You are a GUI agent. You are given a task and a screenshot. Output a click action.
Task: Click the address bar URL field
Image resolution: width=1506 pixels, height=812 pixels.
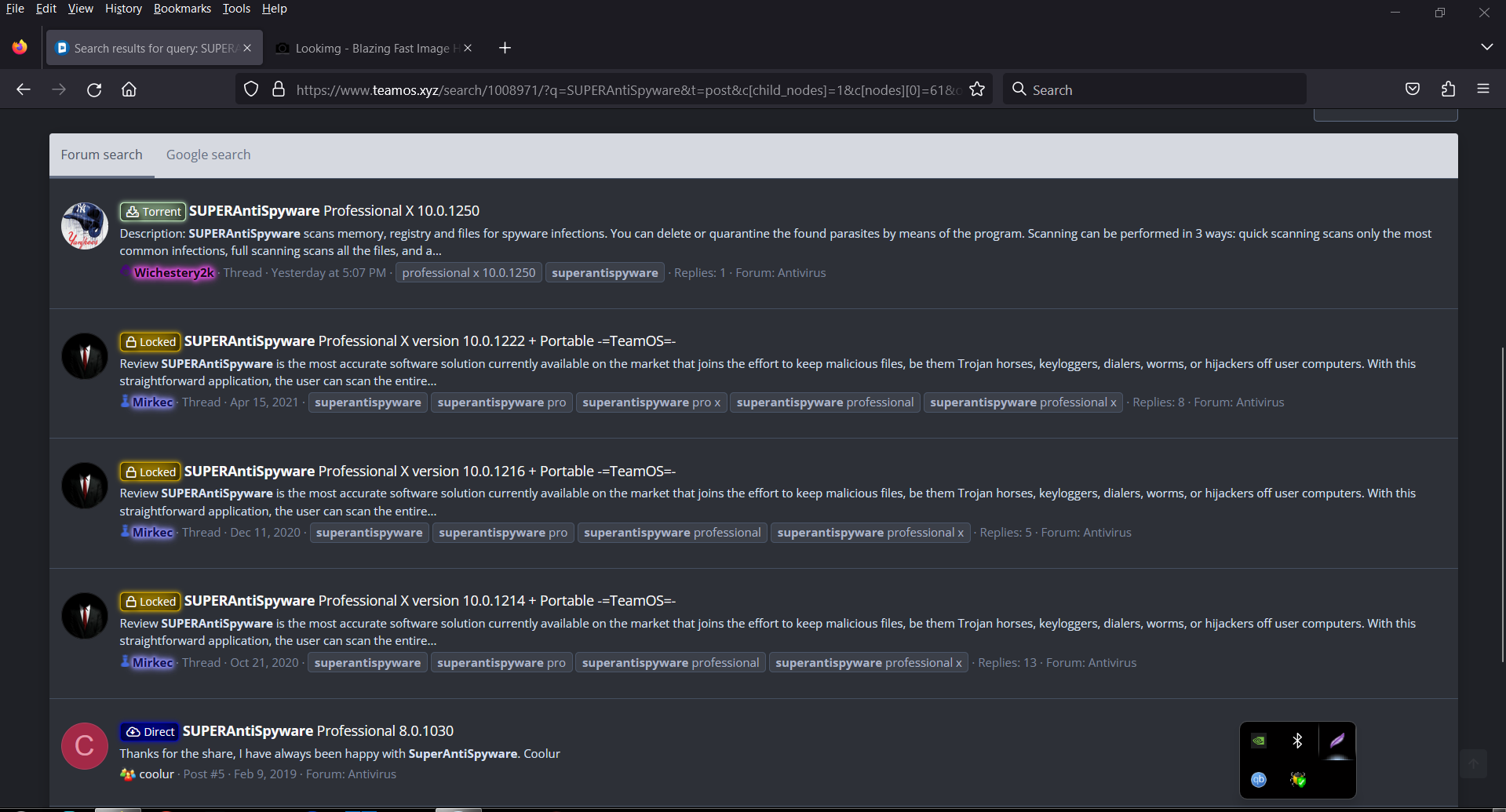628,89
